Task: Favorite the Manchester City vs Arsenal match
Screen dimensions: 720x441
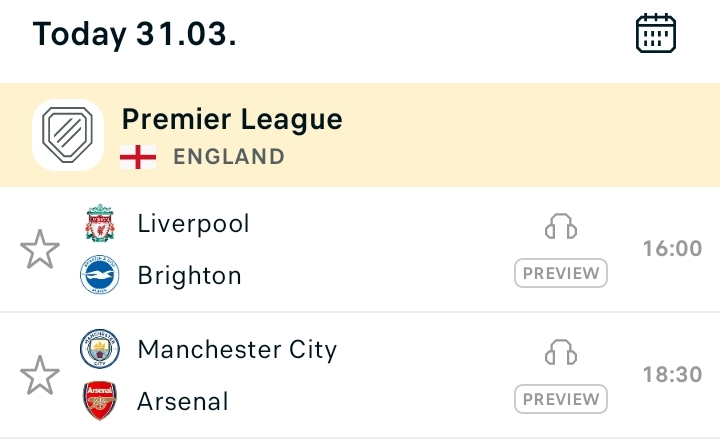Action: coord(40,375)
